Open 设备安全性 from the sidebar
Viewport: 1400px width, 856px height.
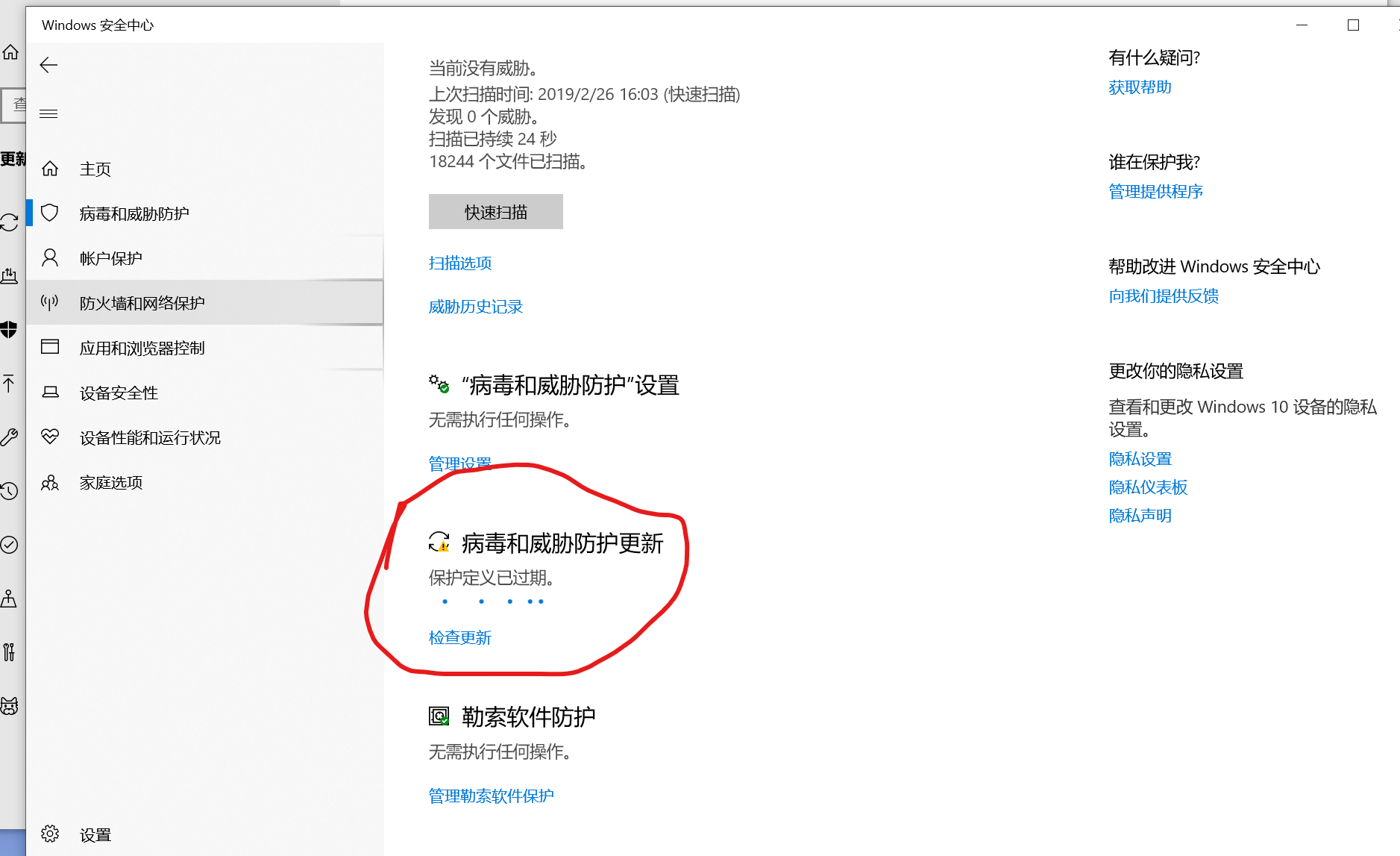pyautogui.click(x=204, y=393)
